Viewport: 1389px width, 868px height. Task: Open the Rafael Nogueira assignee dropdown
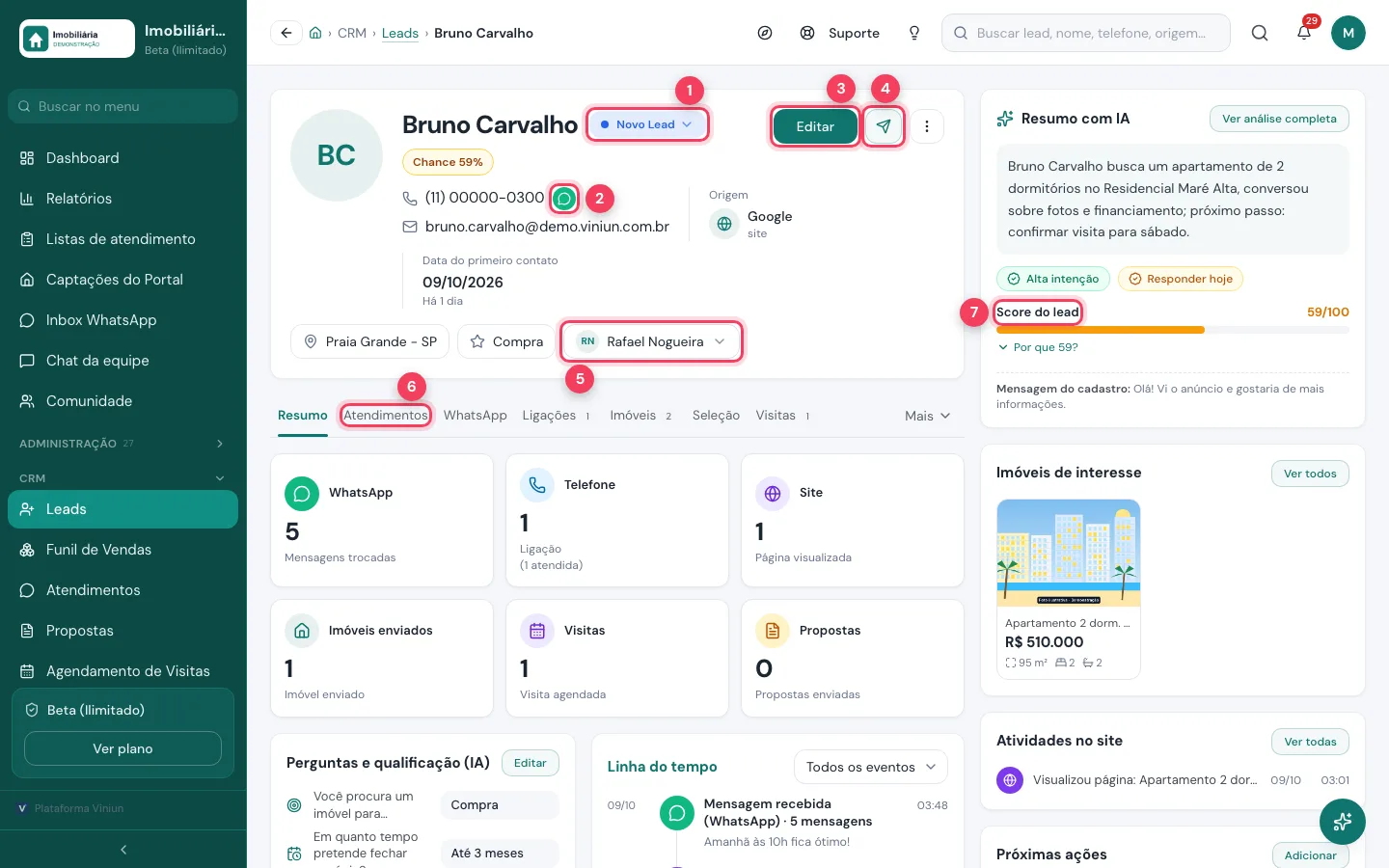click(x=651, y=341)
